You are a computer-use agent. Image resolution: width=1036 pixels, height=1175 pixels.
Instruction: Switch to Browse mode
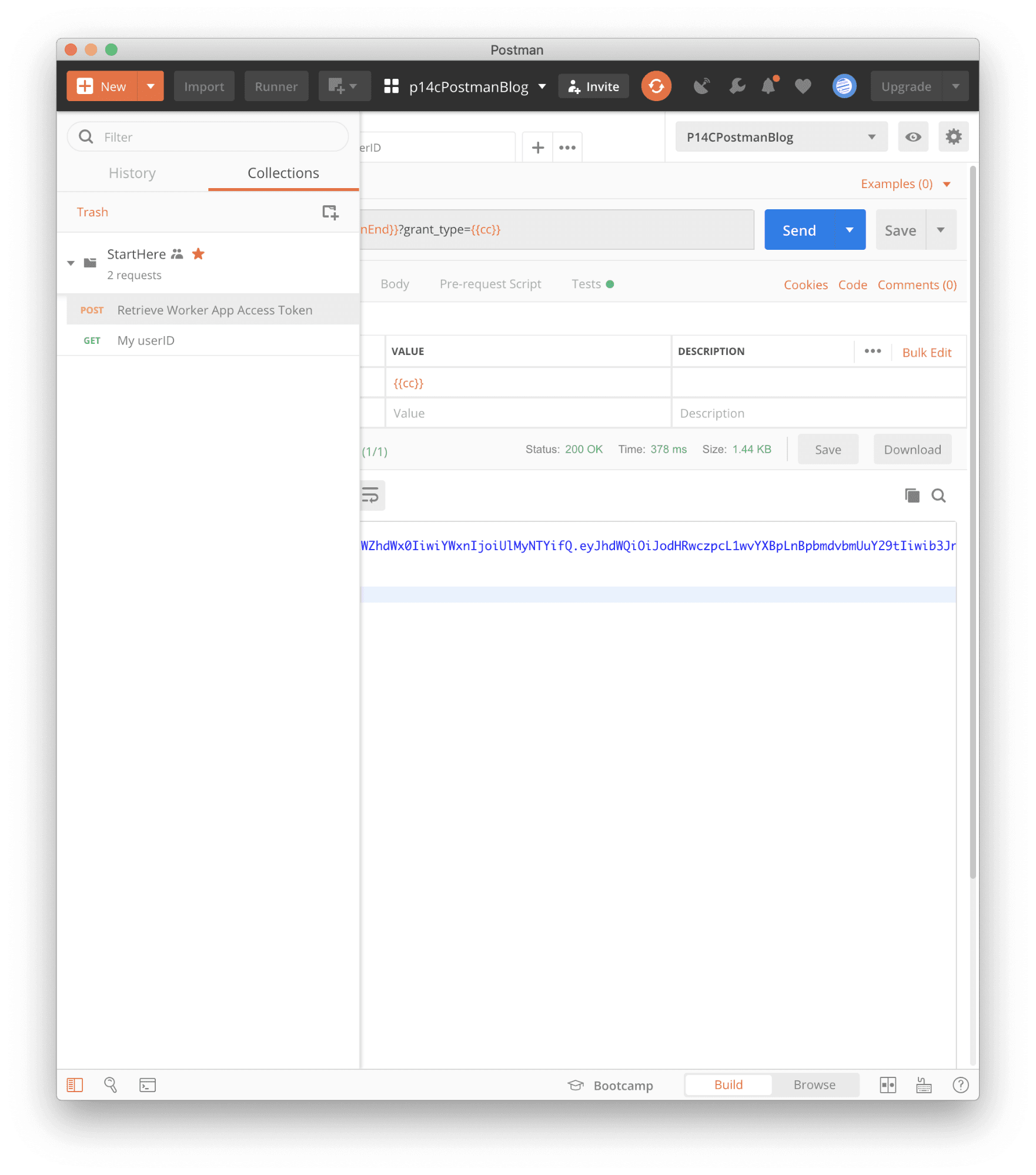click(814, 1085)
